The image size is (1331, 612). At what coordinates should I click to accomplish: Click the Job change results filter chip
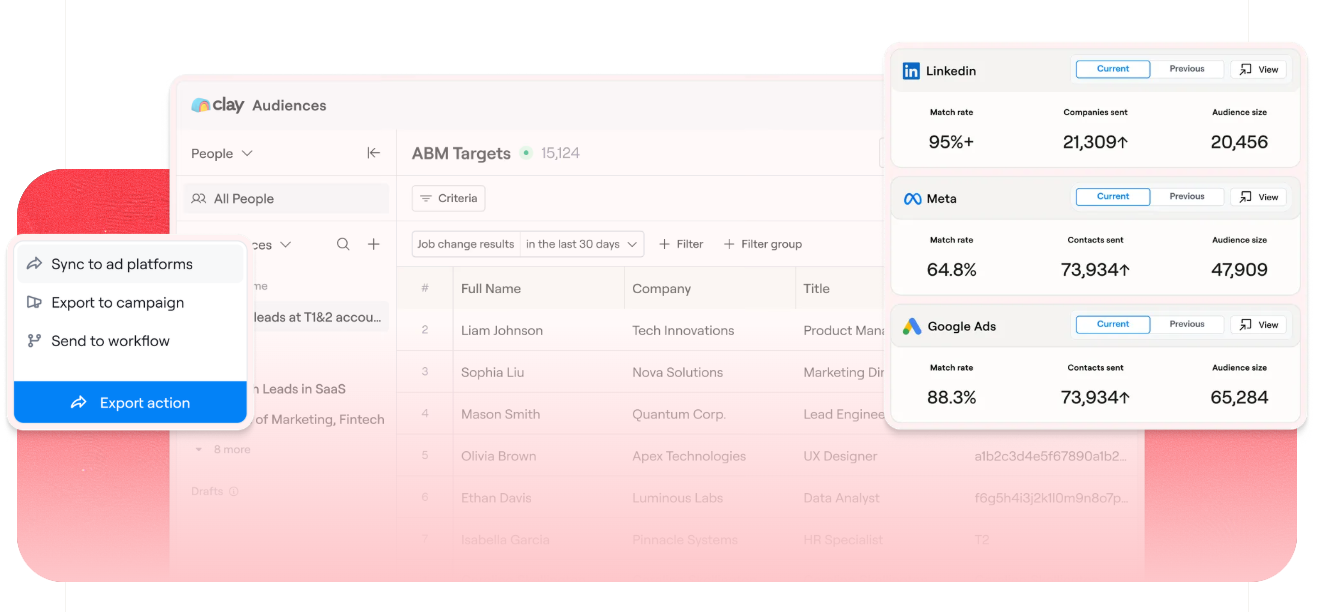466,244
